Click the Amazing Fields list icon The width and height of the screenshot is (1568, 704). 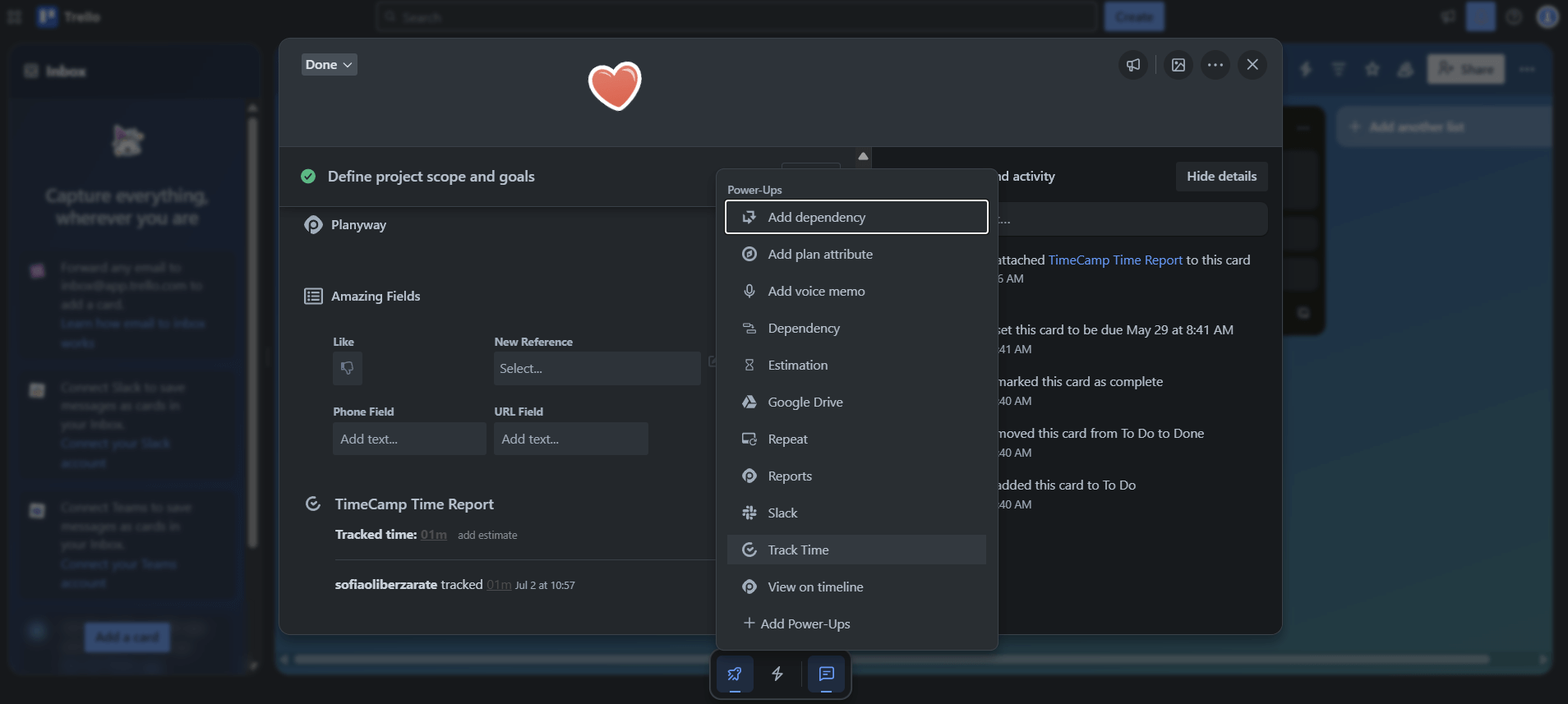click(x=313, y=296)
